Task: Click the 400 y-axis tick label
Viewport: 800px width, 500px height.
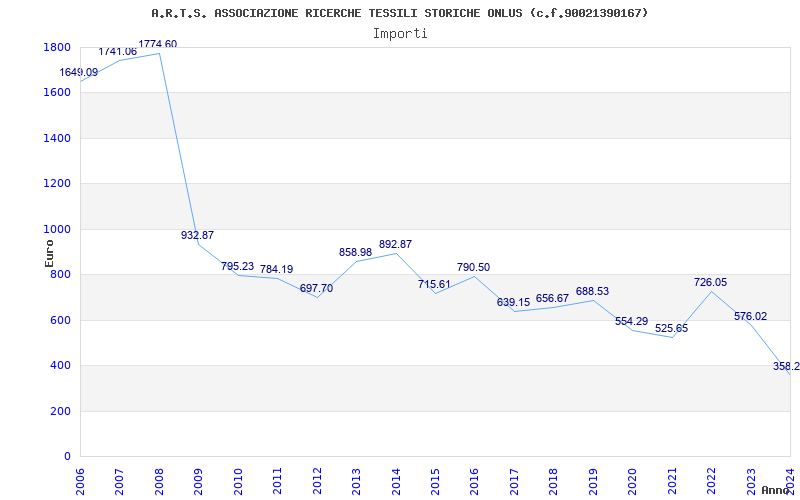Action: [61, 366]
